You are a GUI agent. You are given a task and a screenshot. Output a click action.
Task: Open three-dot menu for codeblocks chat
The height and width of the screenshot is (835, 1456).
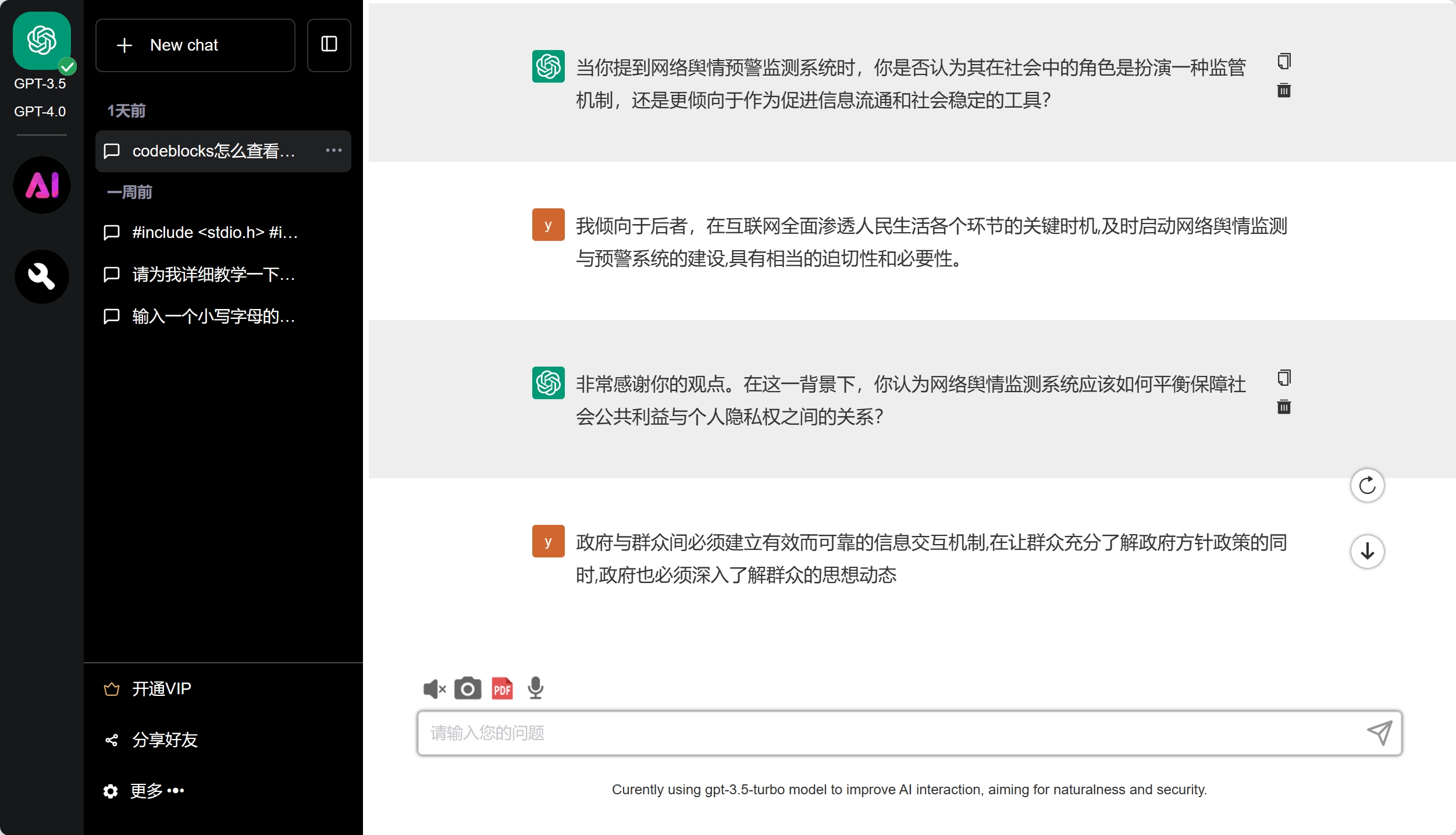[333, 151]
